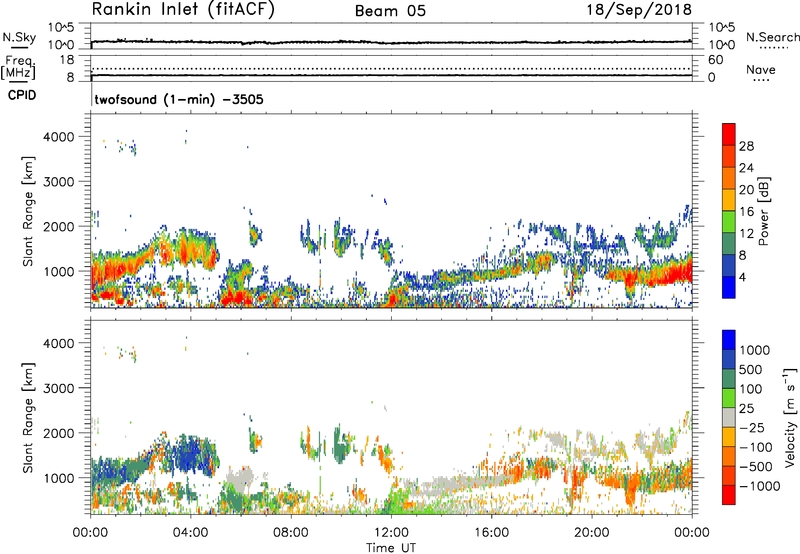The width and height of the screenshot is (800, 554).
Task: Click 'Slant Range [km]' label of power panel
Action: (x=28, y=211)
